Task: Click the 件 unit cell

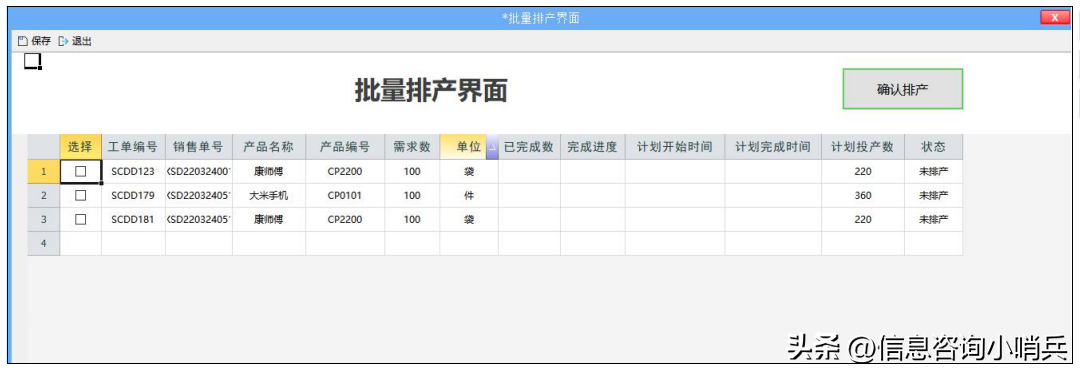Action: [x=469, y=196]
